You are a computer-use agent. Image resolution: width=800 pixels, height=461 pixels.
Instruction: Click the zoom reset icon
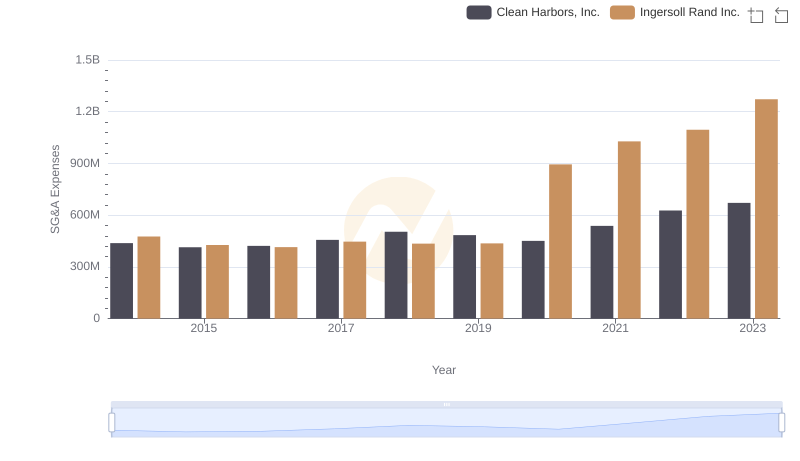coord(781,15)
